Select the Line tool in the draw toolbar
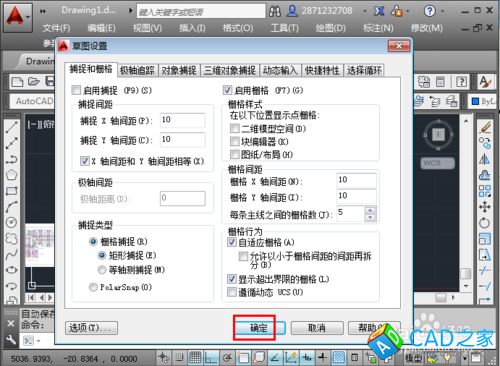 tap(12, 127)
